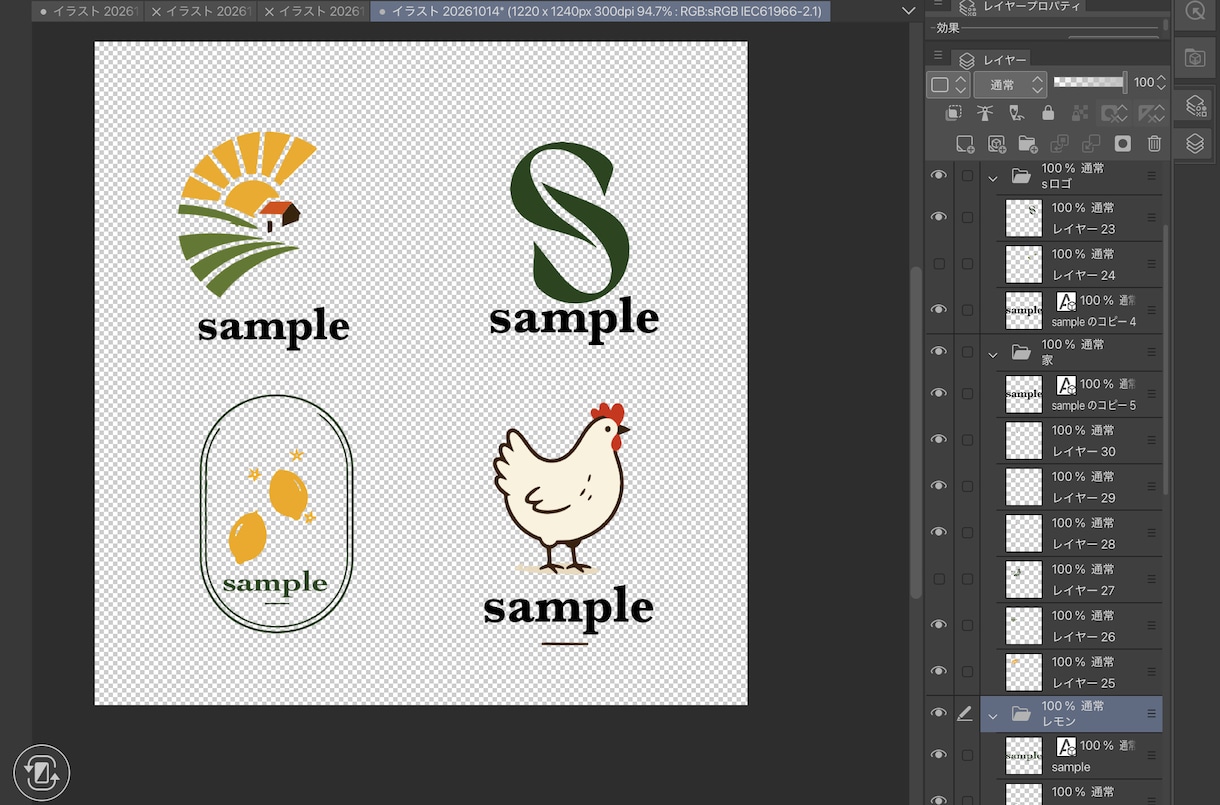
Task: Set as reference layer lighthouse icon
Action: pos(985,113)
